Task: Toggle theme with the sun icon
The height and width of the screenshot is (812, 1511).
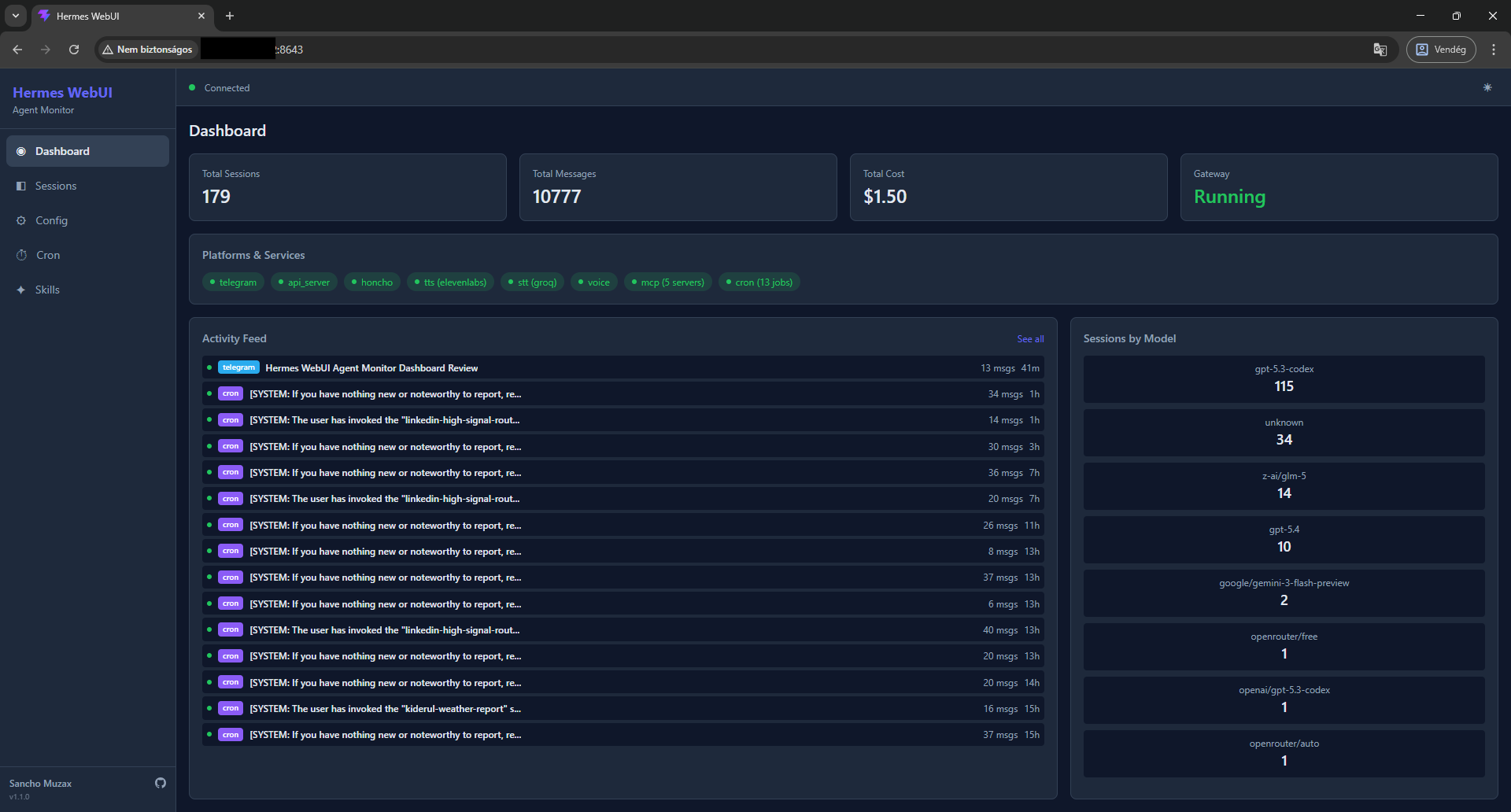Action: [1487, 87]
